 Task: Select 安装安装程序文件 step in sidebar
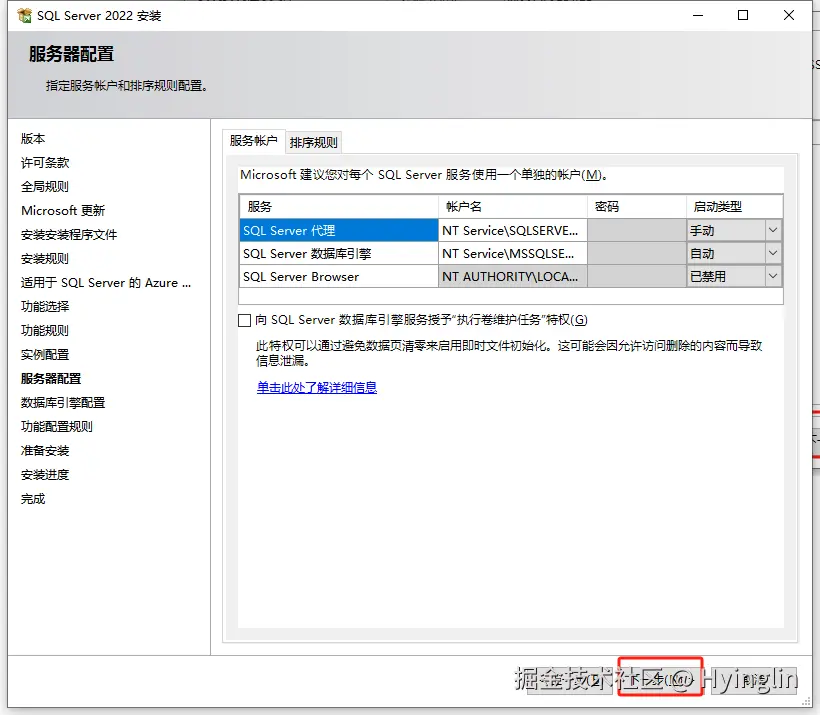point(69,235)
